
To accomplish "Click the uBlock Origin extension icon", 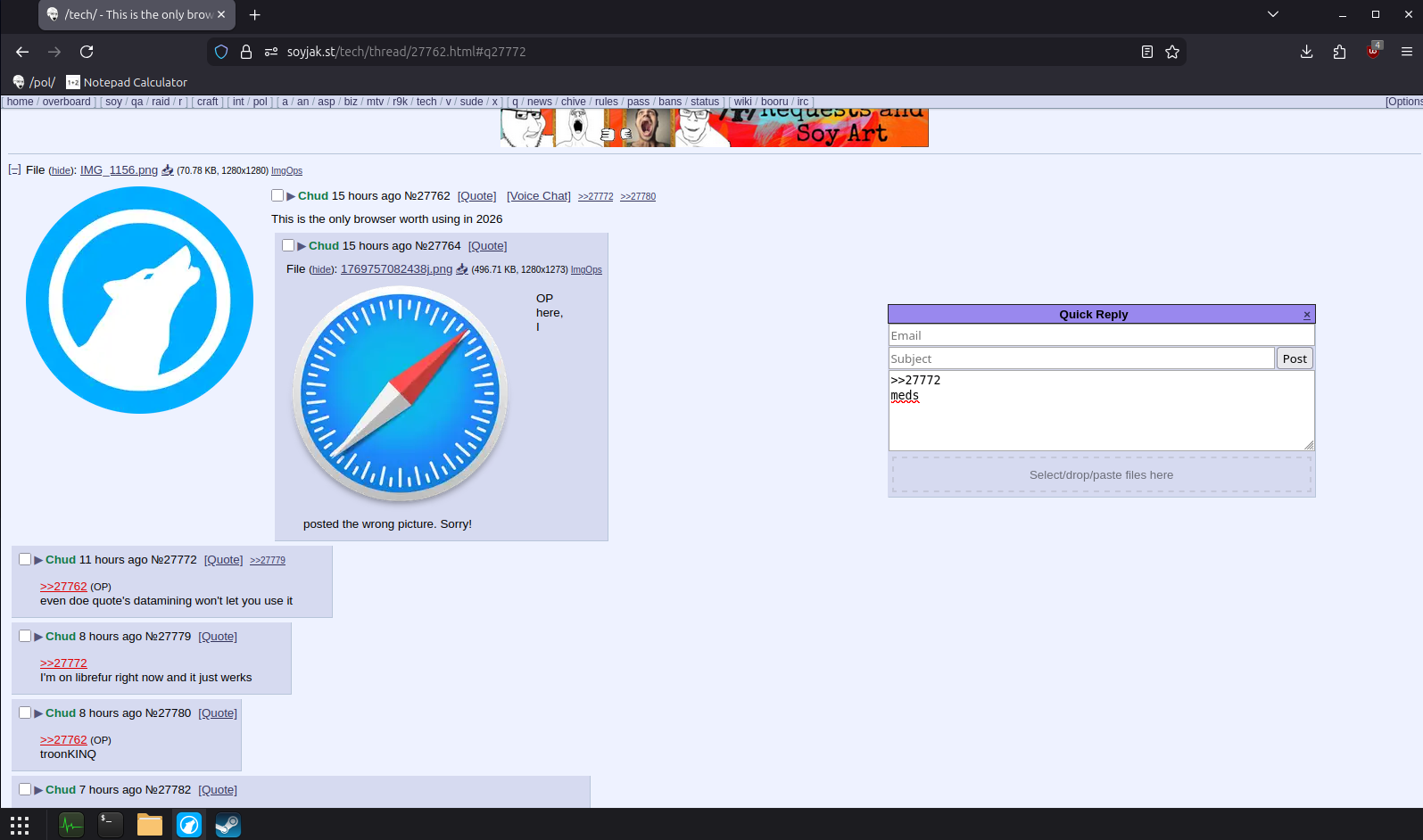I will [x=1373, y=52].
